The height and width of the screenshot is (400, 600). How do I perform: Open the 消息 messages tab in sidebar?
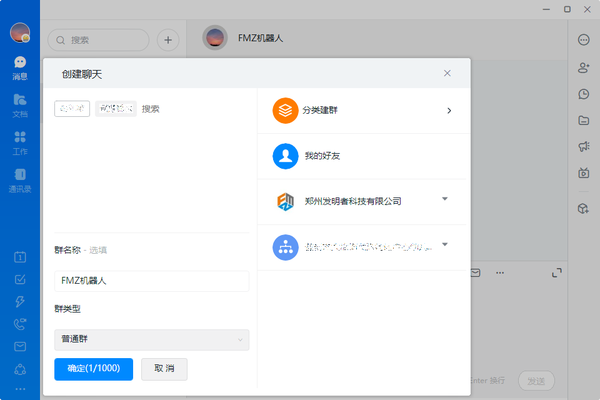click(x=20, y=67)
